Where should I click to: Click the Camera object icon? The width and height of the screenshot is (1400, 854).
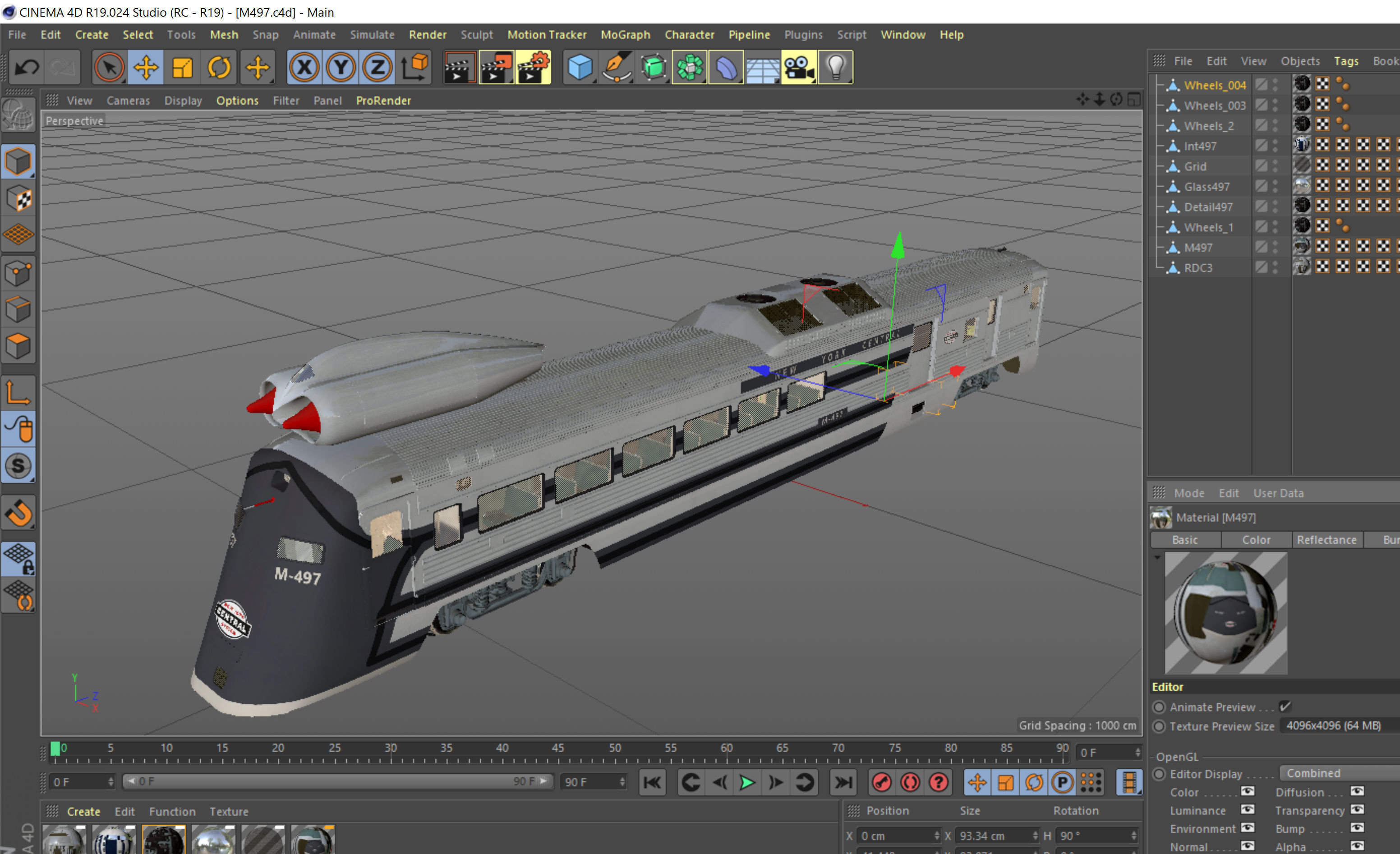point(799,68)
